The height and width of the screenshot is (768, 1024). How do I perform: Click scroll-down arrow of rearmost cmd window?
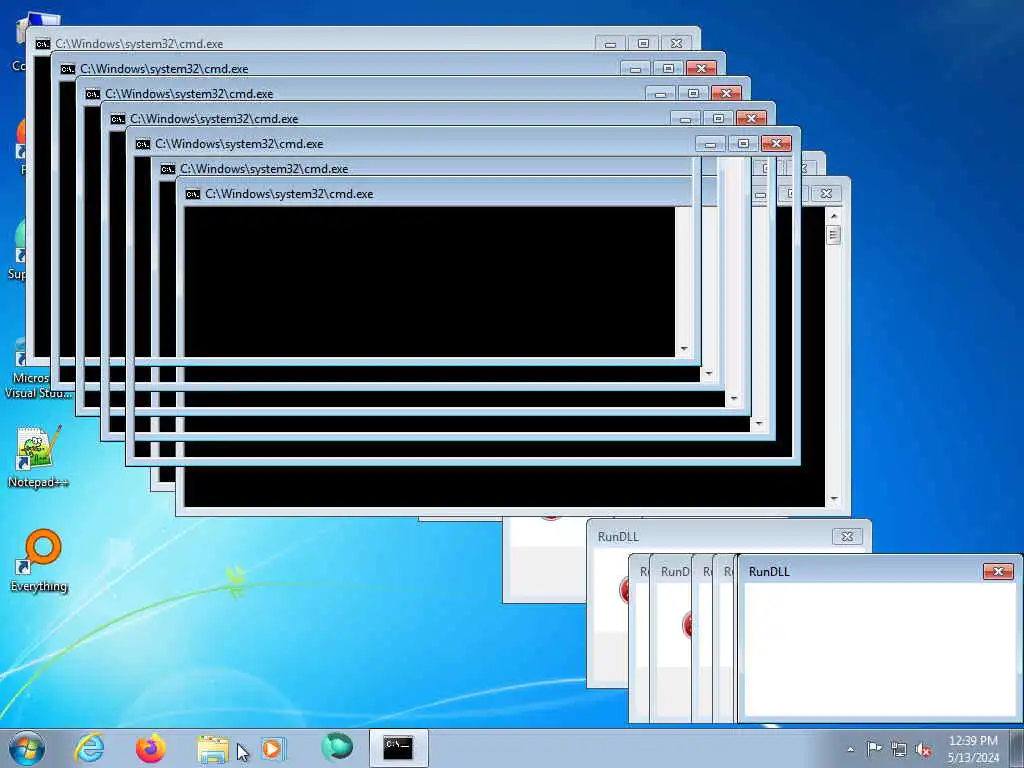[684, 349]
